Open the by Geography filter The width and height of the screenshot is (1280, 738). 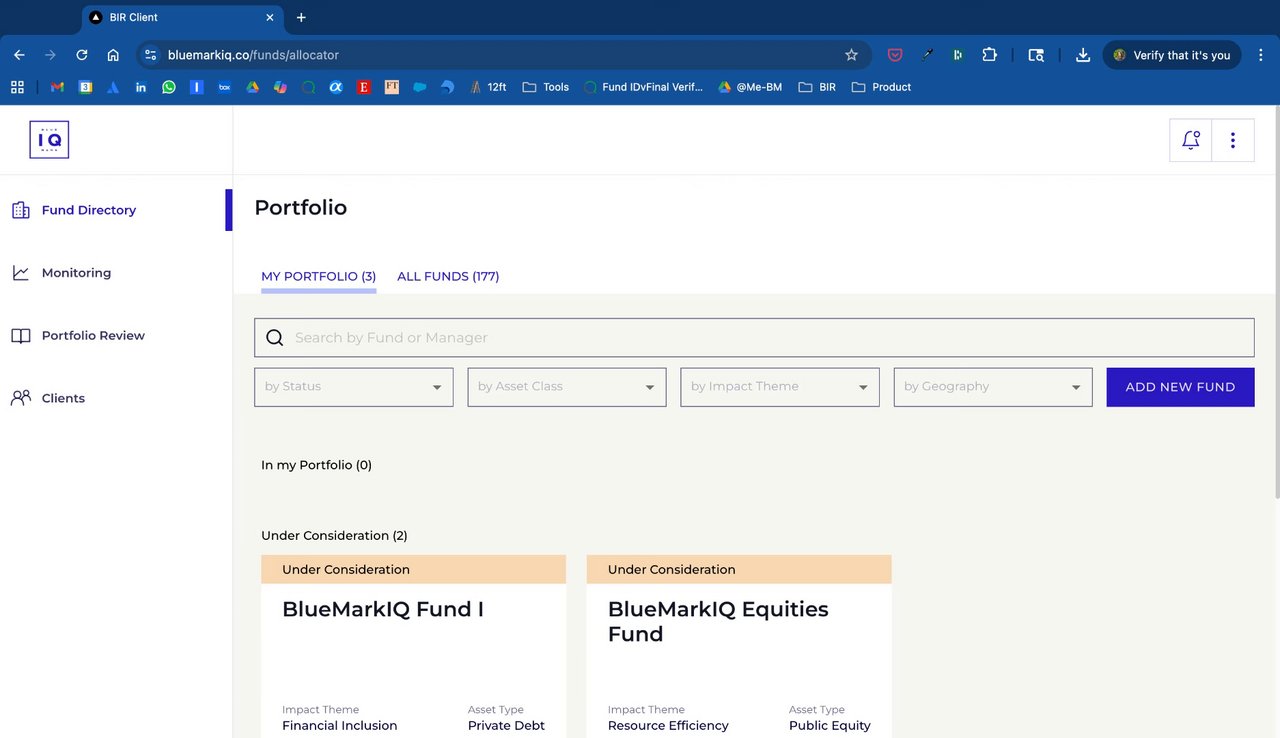point(993,387)
